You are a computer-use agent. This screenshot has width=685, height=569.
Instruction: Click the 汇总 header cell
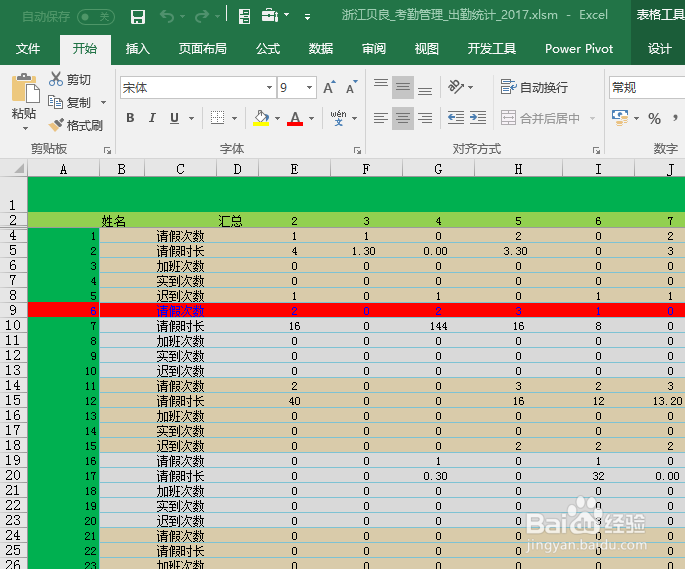coord(237,221)
